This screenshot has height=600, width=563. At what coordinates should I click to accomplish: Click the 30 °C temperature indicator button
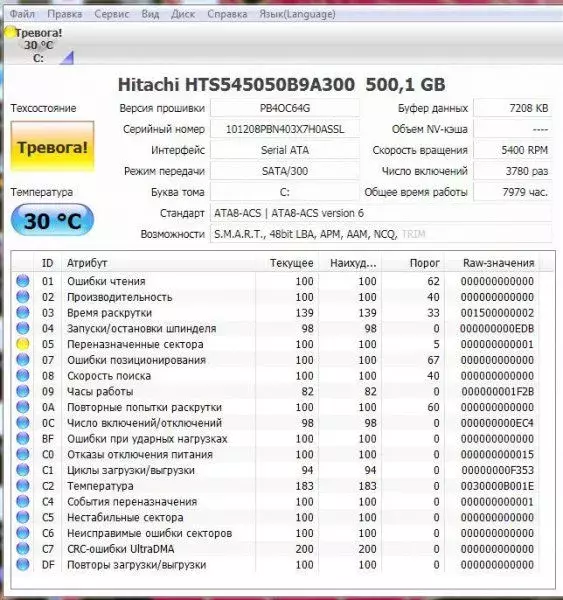[52, 220]
